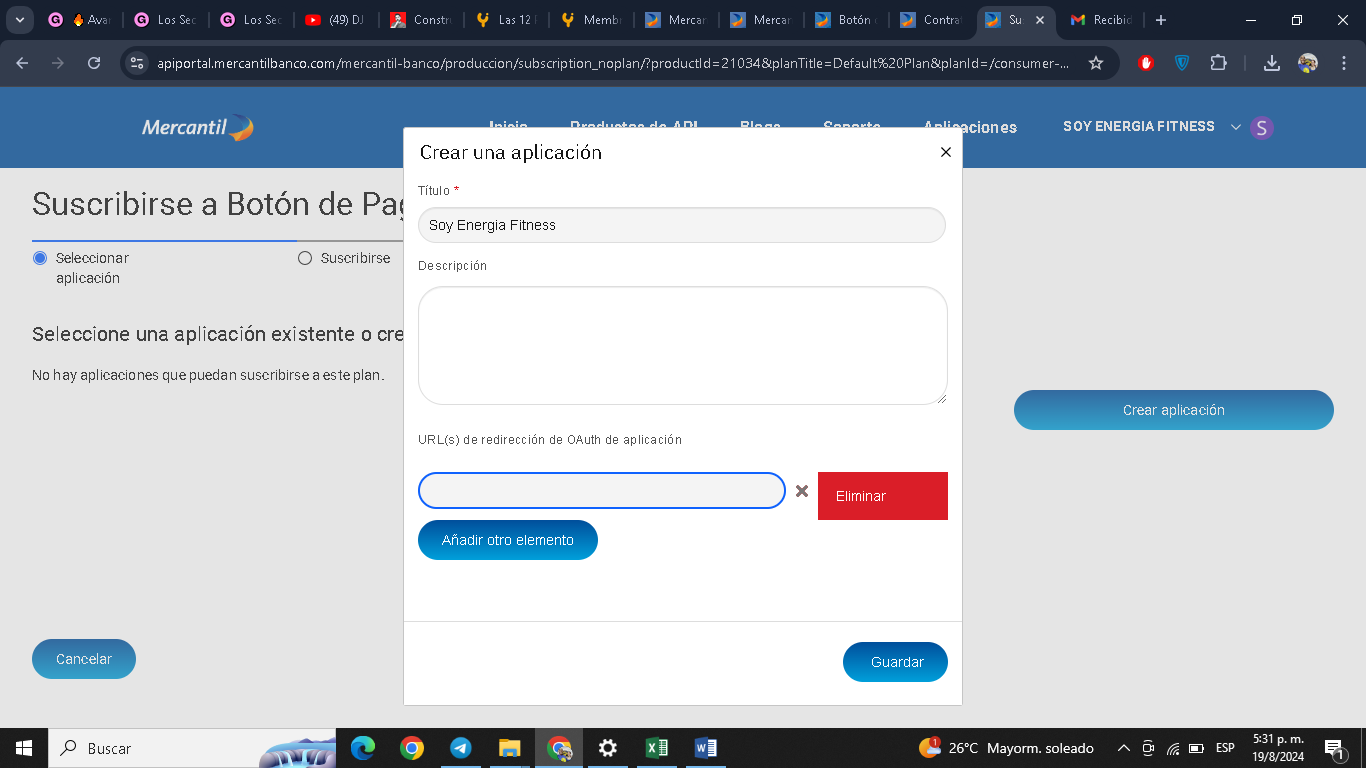This screenshot has height=768, width=1366.
Task: Show hidden system tray icons
Action: click(1123, 748)
